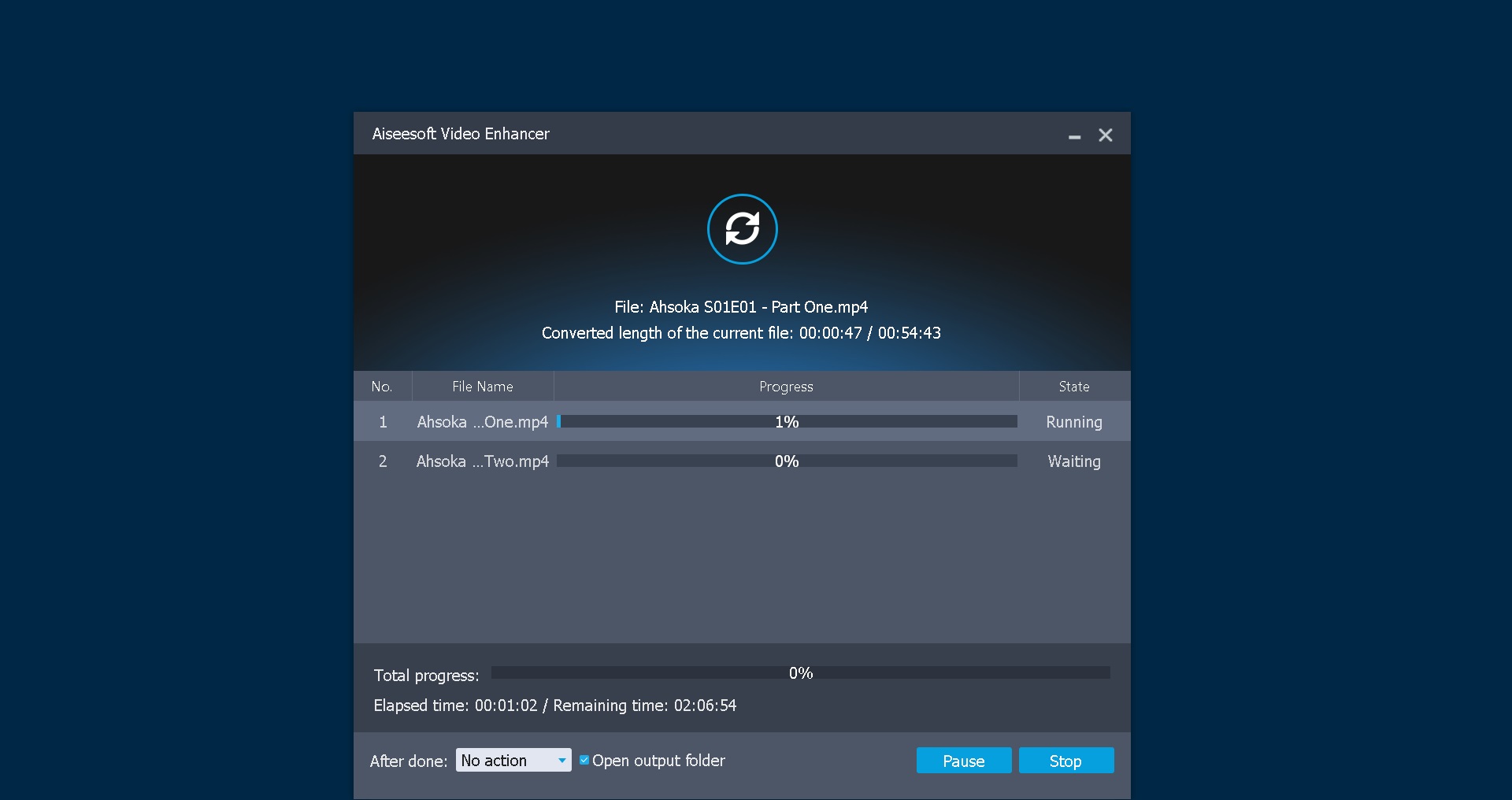
Task: Open the After done action dropdown
Action: coord(513,760)
